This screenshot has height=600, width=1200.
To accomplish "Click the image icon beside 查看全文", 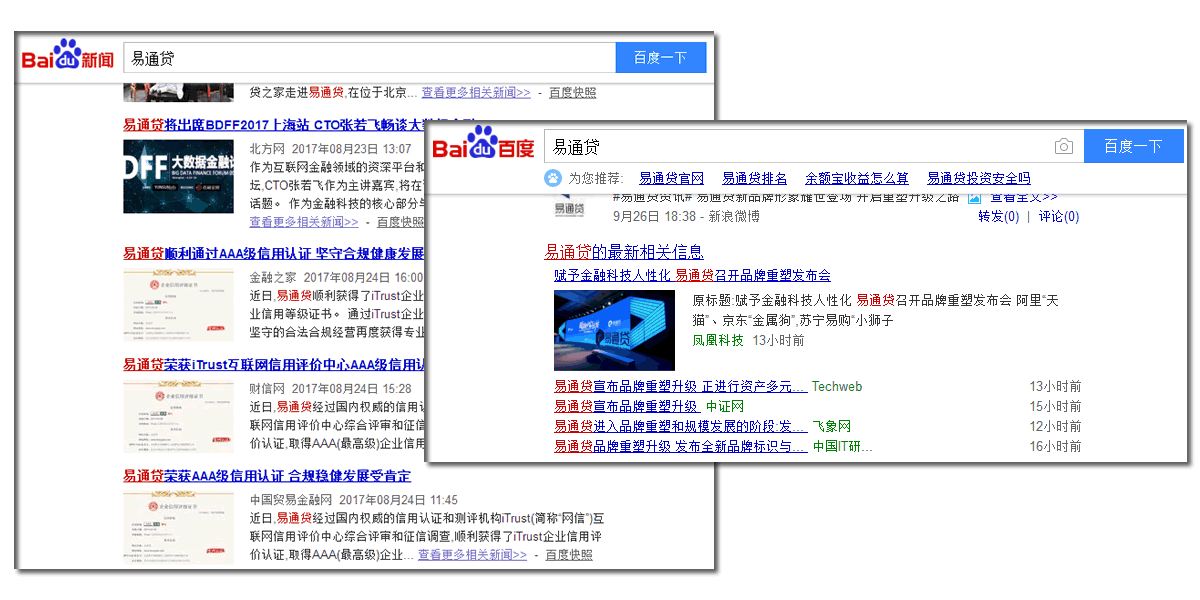I will (x=974, y=199).
